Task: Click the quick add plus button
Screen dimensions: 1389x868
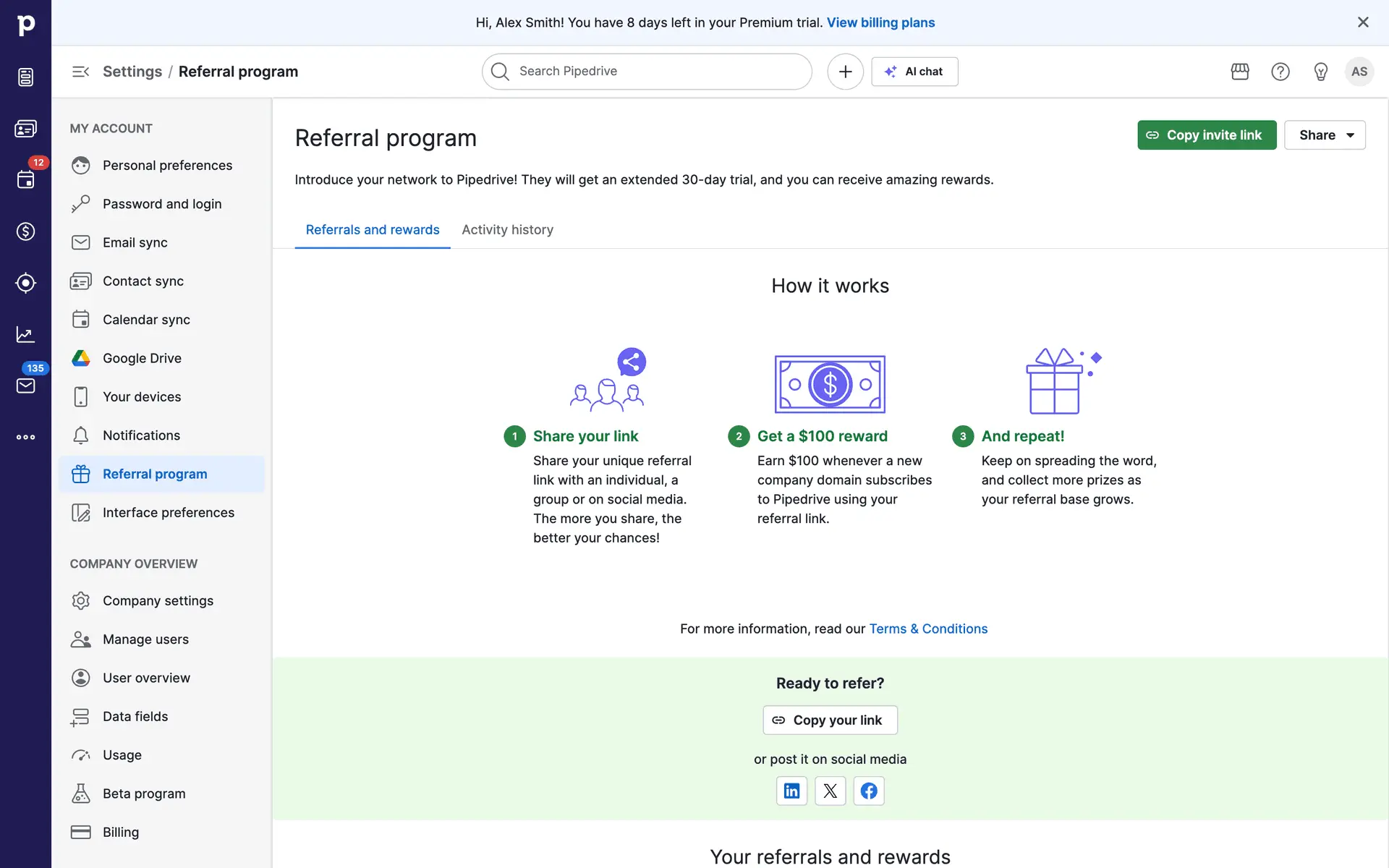Action: tap(845, 72)
